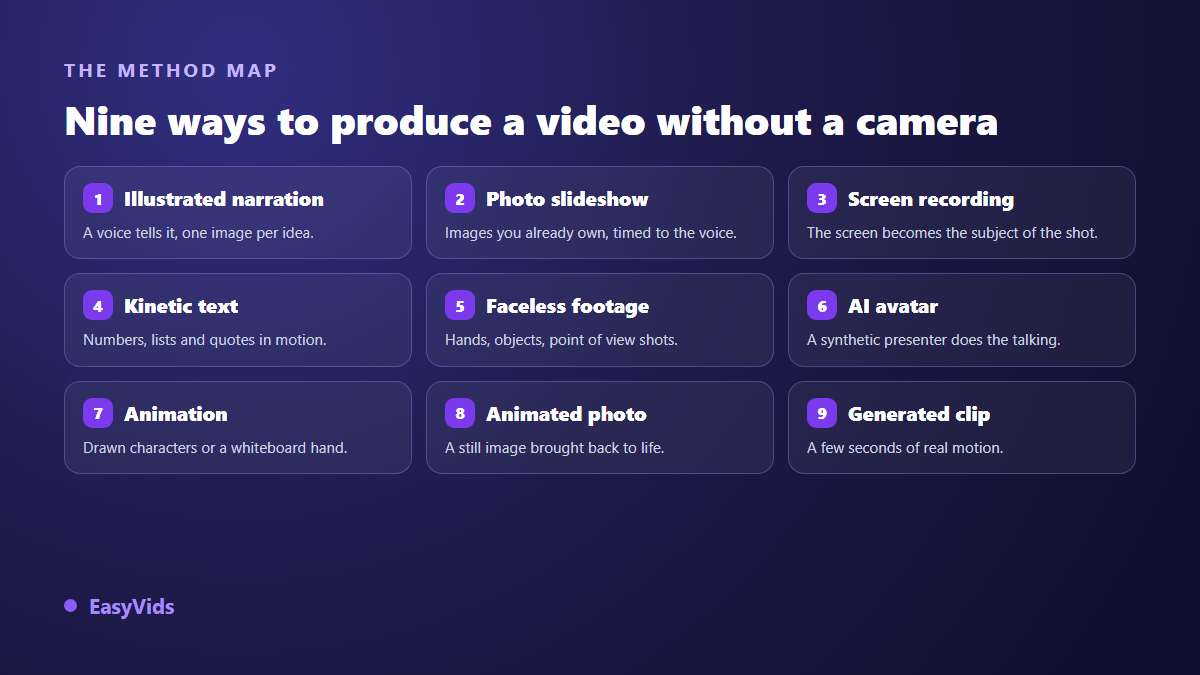The image size is (1200, 675).
Task: Click the number 2 badge beside Photo slideshow
Action: tap(460, 199)
